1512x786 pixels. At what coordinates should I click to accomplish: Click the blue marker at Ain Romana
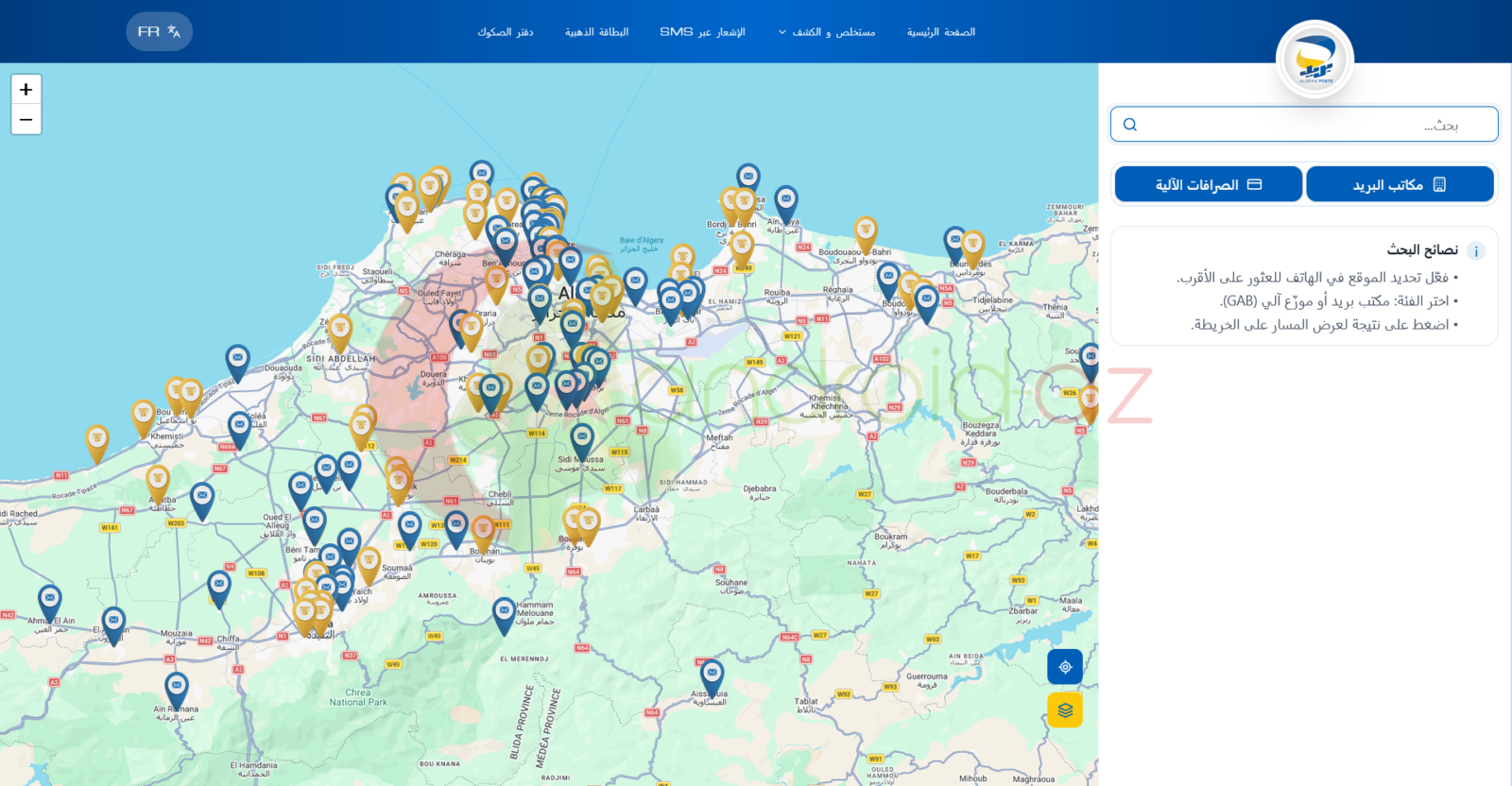click(x=177, y=691)
